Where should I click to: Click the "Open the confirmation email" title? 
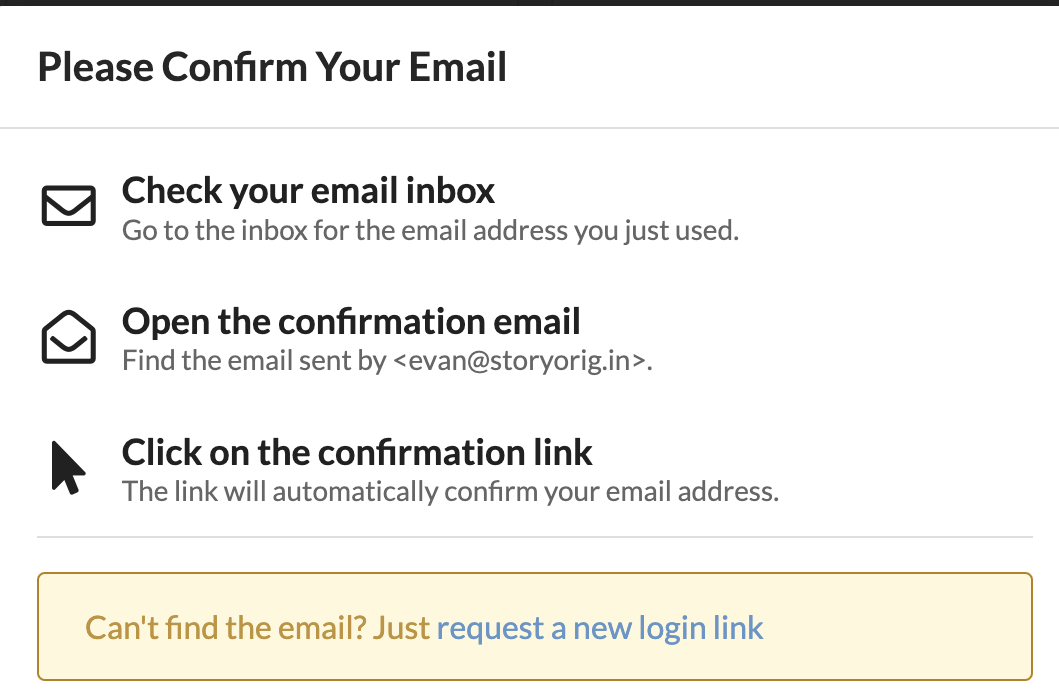point(351,321)
